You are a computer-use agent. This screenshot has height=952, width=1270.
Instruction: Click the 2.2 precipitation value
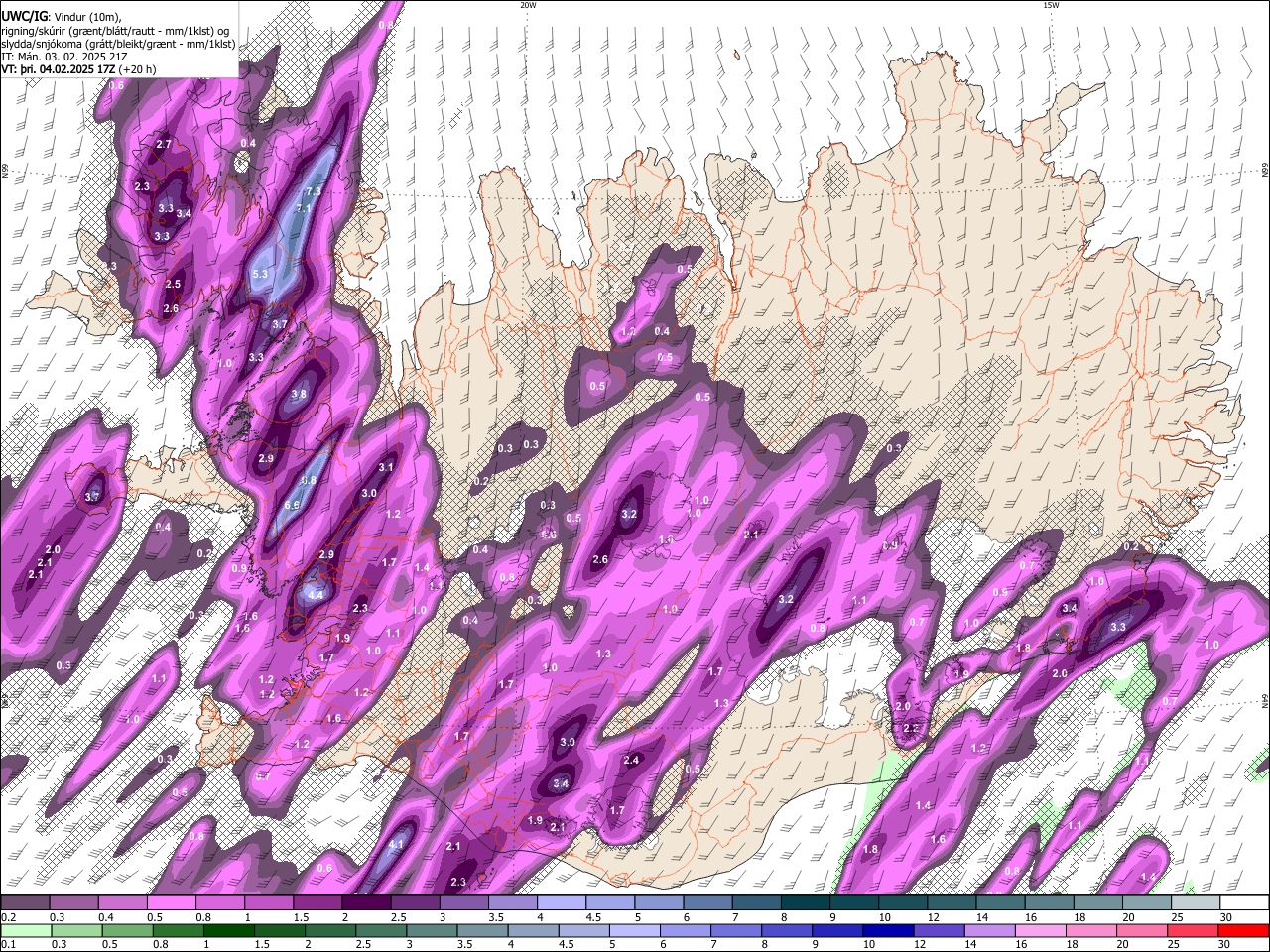coord(911,729)
